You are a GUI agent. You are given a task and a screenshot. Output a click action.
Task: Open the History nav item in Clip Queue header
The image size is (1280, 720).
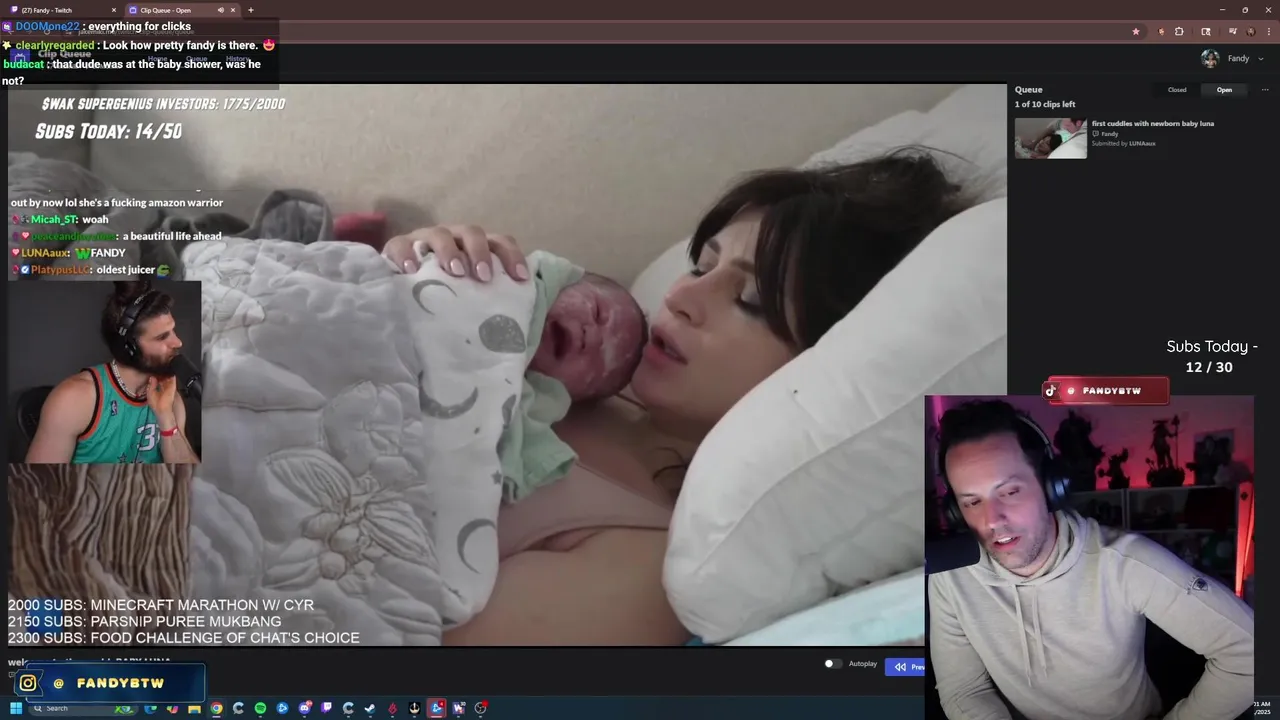[237, 59]
